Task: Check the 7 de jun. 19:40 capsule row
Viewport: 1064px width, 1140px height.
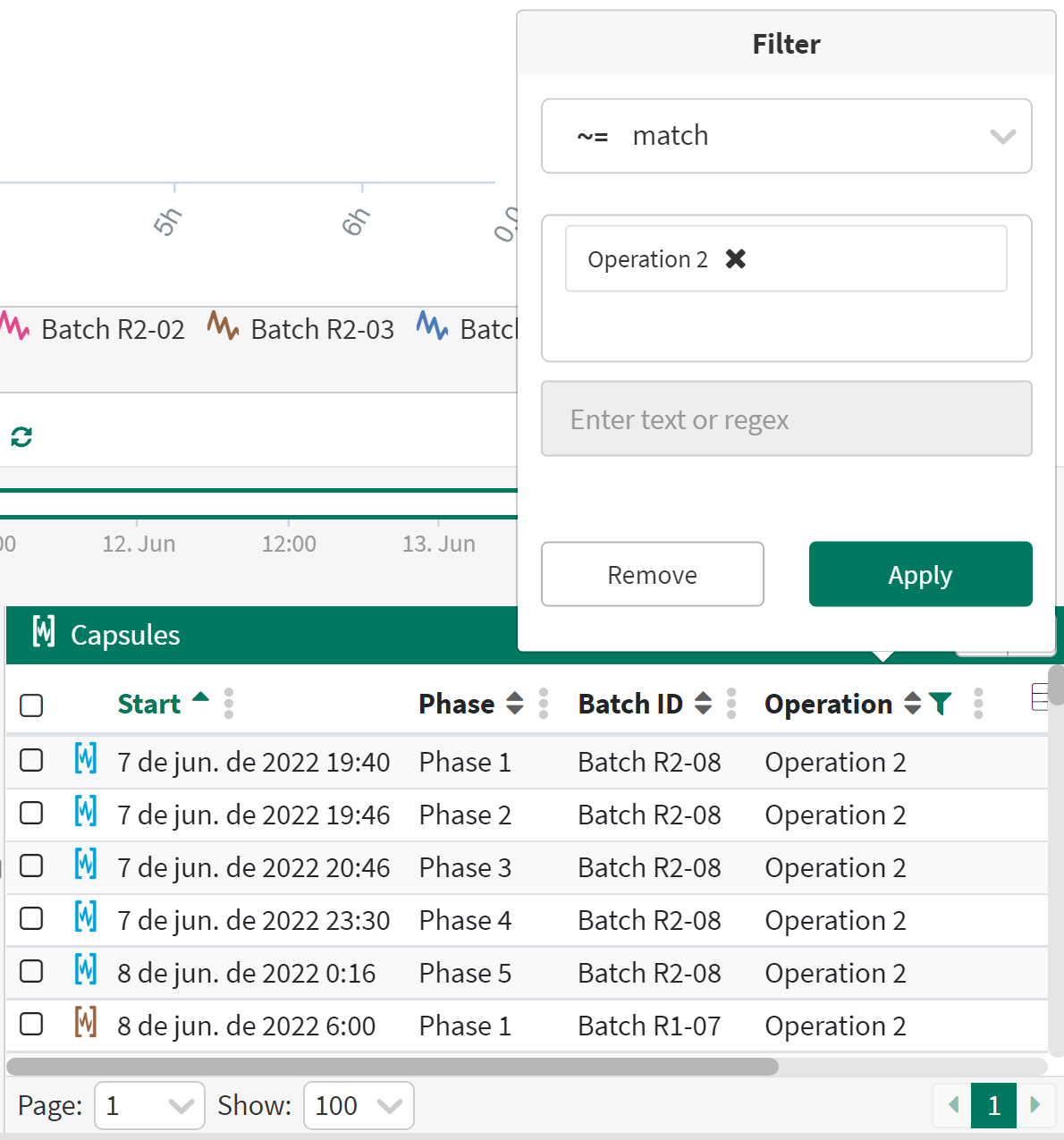Action: [x=31, y=761]
